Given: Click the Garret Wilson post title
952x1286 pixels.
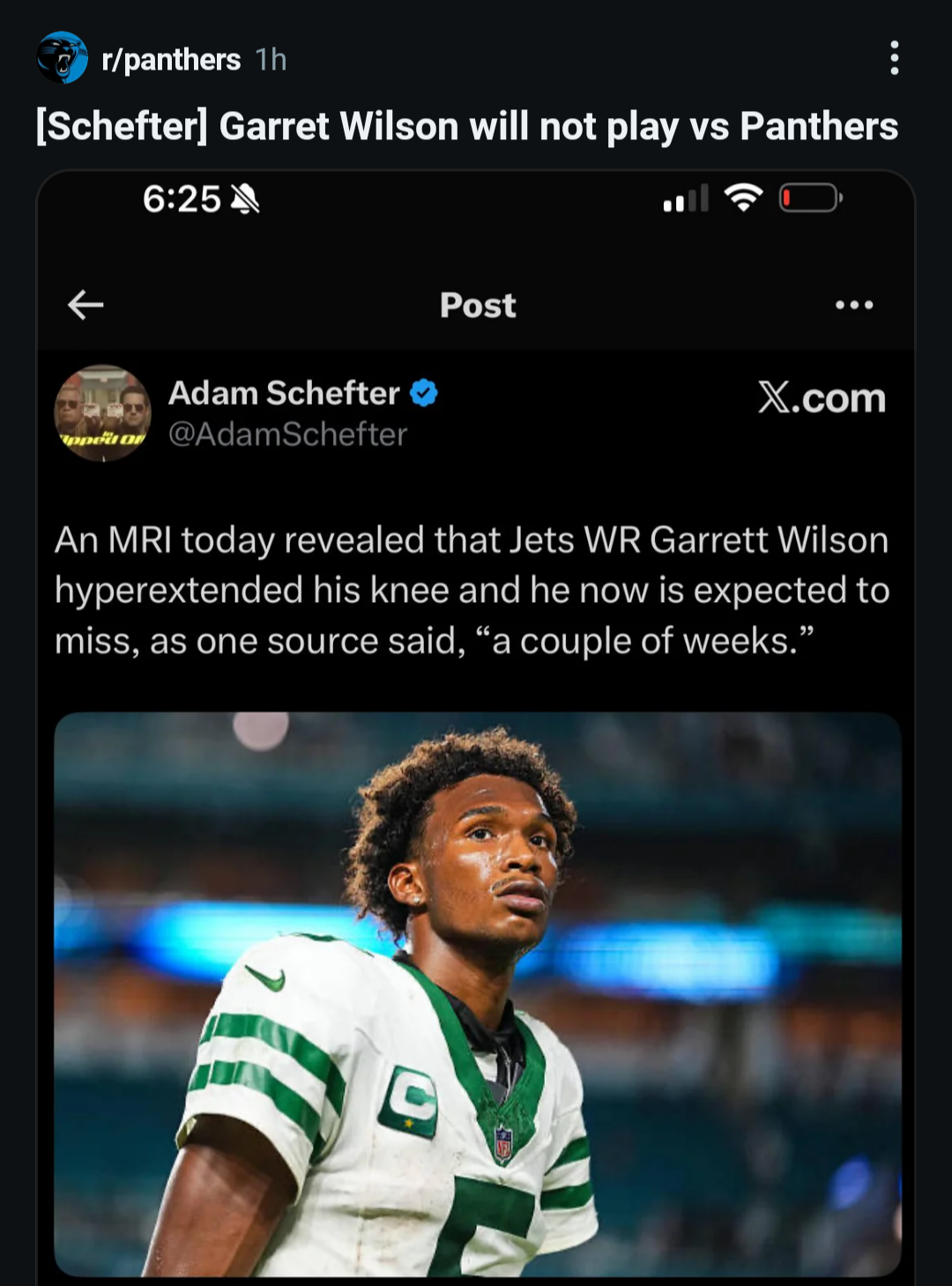Looking at the screenshot, I should pyautogui.click(x=466, y=126).
